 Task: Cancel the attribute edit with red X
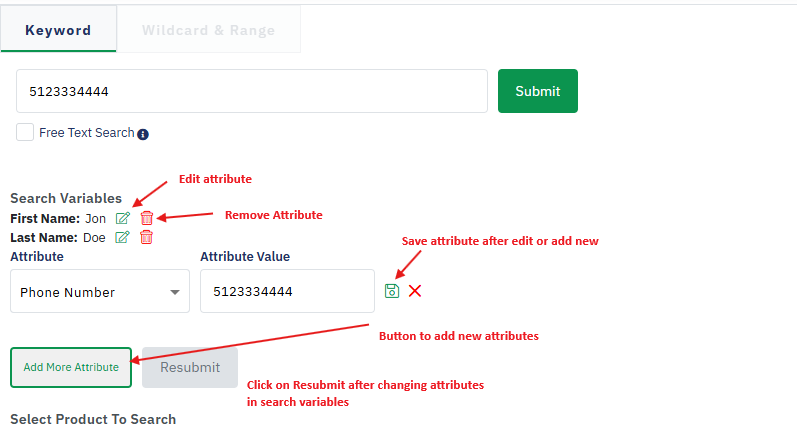[415, 291]
